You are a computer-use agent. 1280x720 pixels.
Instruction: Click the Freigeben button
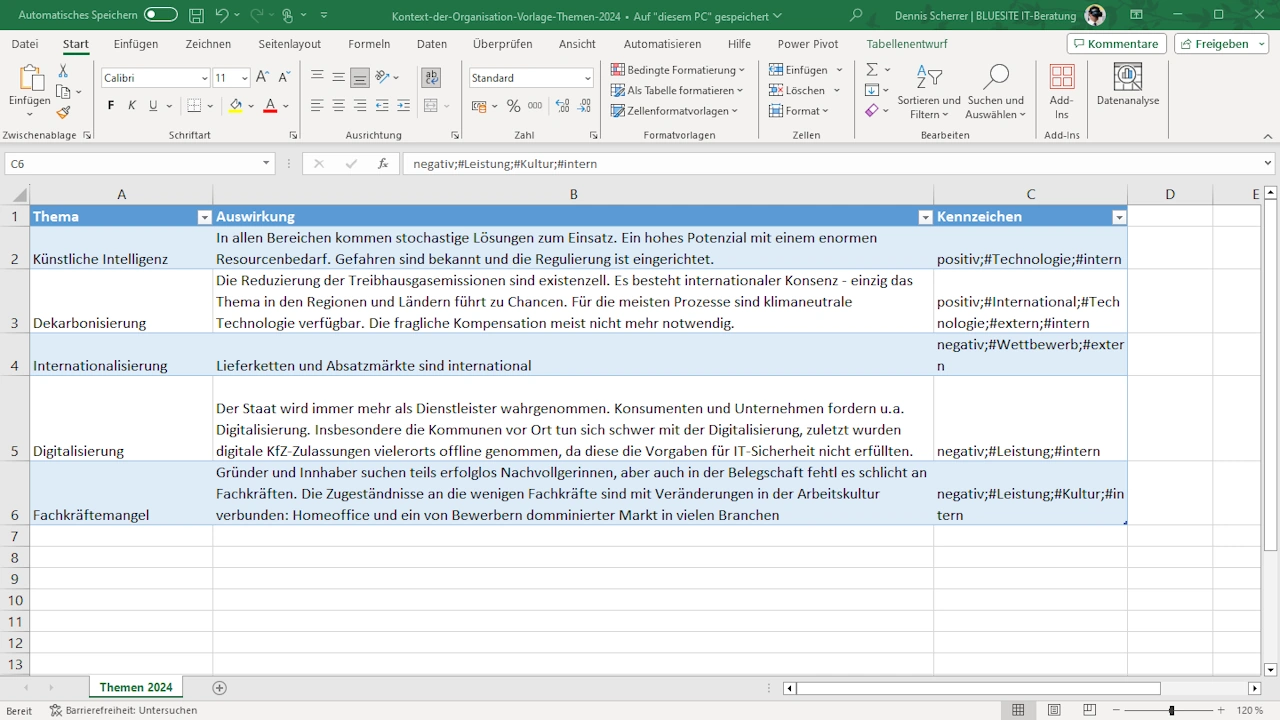1218,43
